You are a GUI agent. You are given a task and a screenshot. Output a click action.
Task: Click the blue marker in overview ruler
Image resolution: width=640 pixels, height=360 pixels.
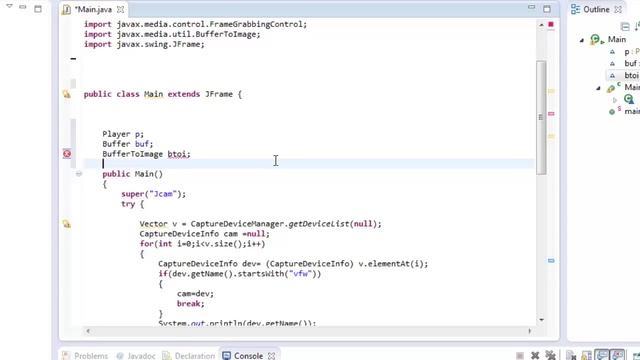point(551,260)
